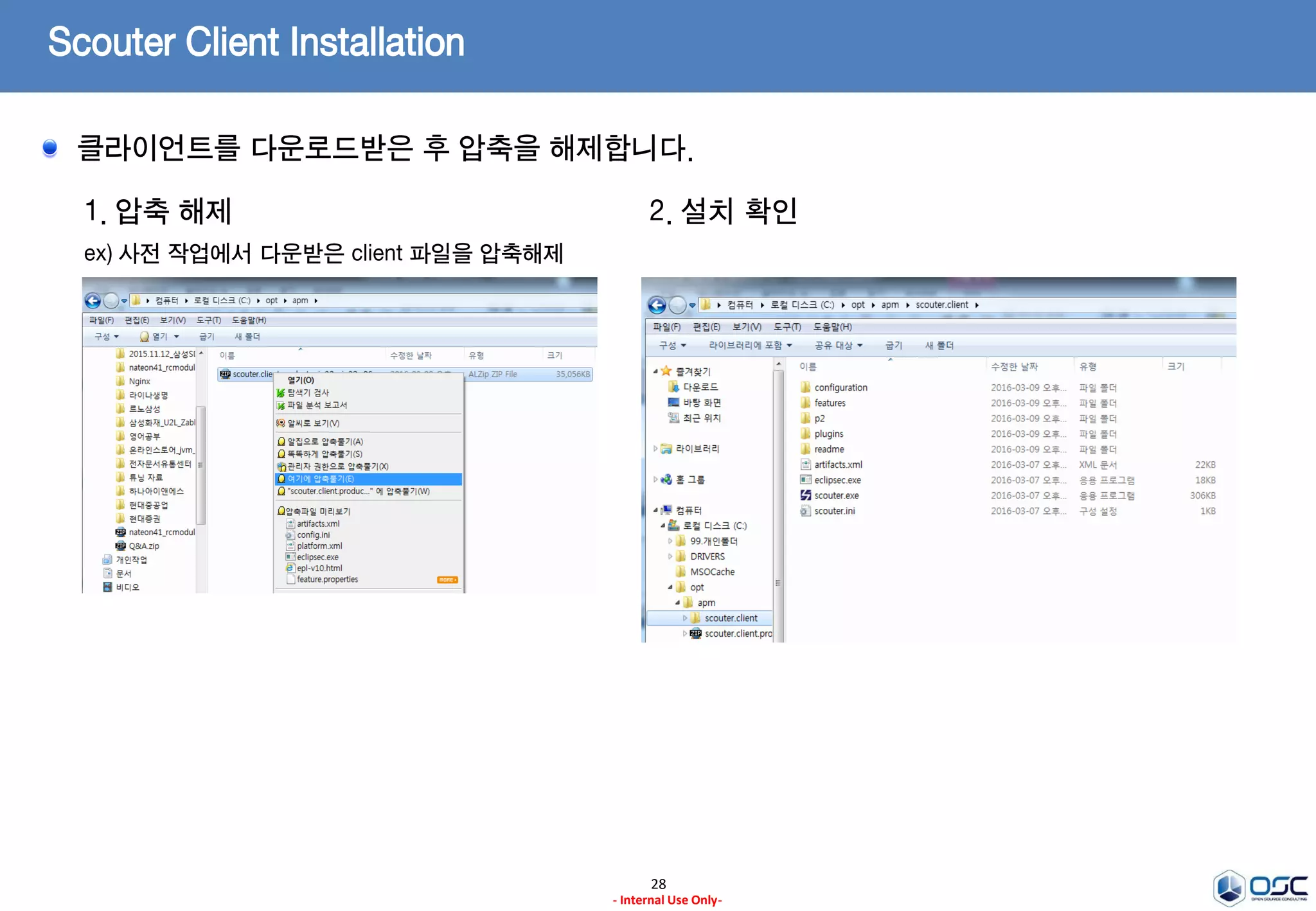Click the back arrow in right Explorer window
1316x911 pixels.
tap(657, 305)
